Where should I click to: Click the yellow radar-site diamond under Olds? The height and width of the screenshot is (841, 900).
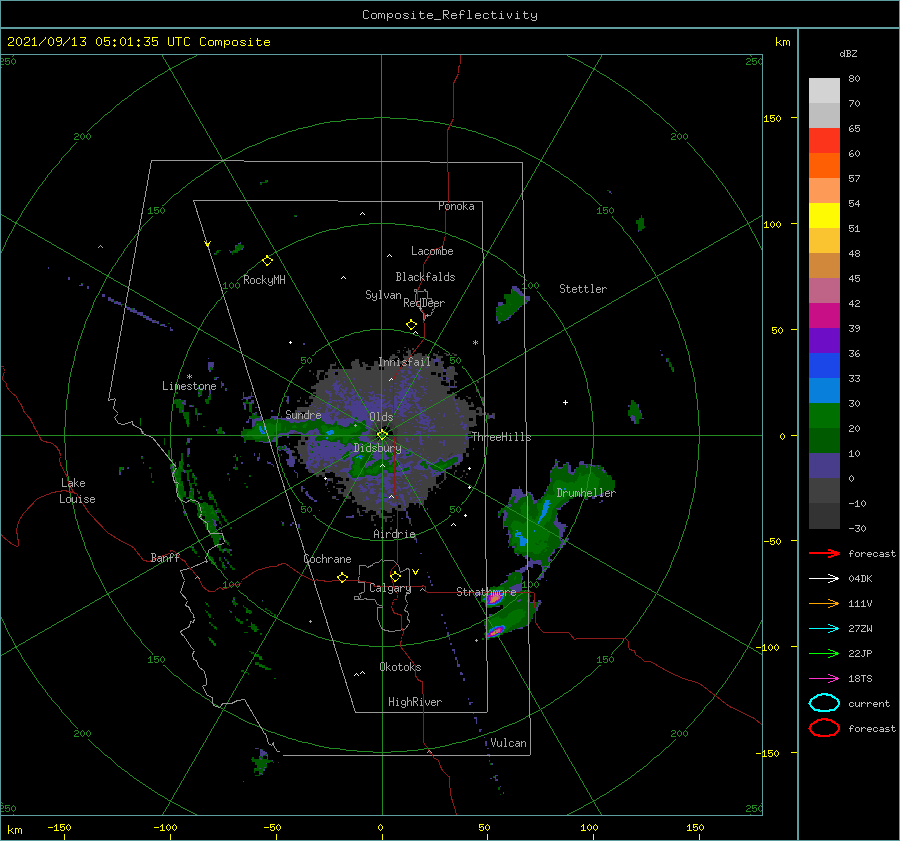(x=382, y=435)
